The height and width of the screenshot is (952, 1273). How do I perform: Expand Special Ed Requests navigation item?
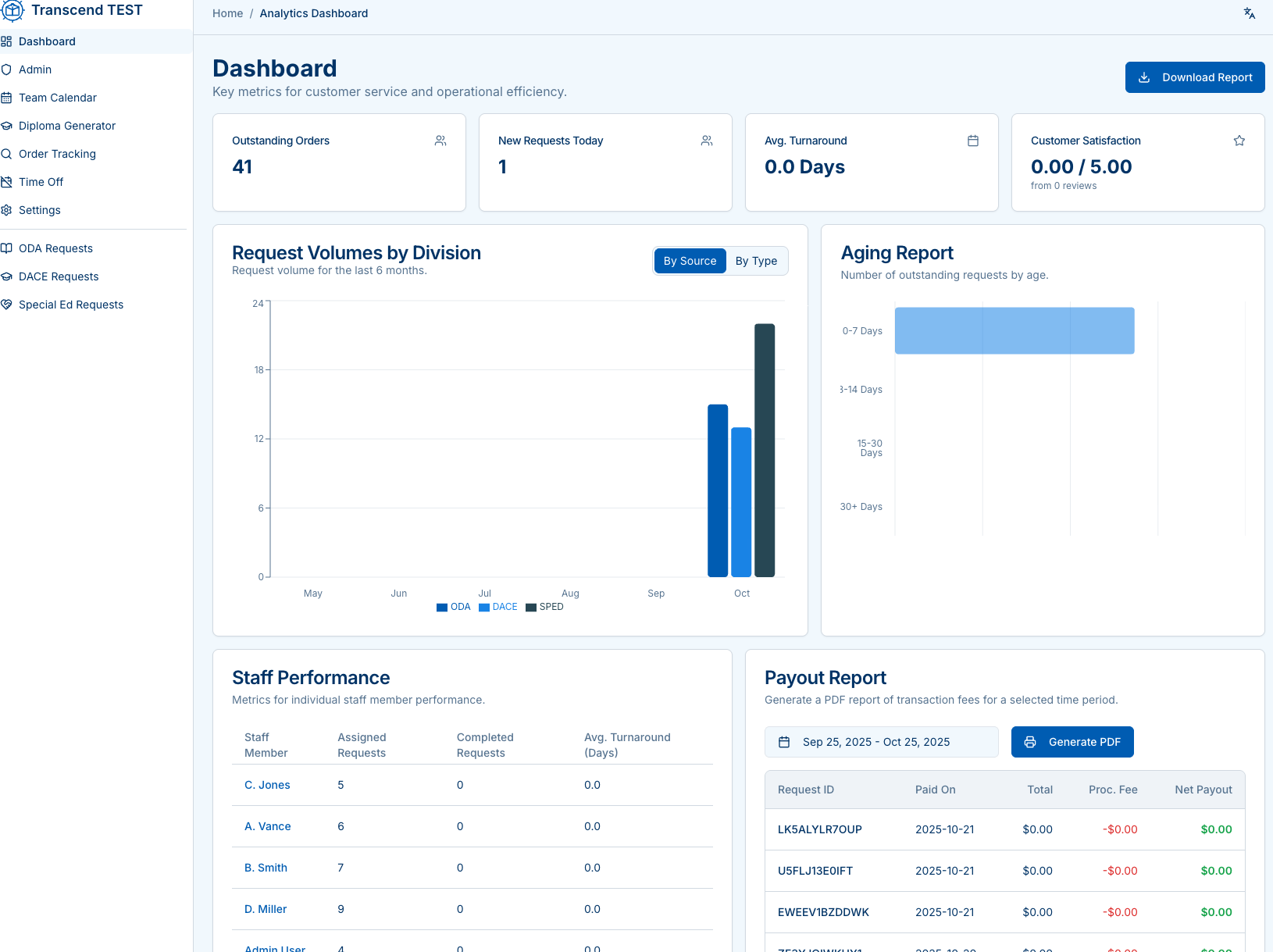coord(71,305)
